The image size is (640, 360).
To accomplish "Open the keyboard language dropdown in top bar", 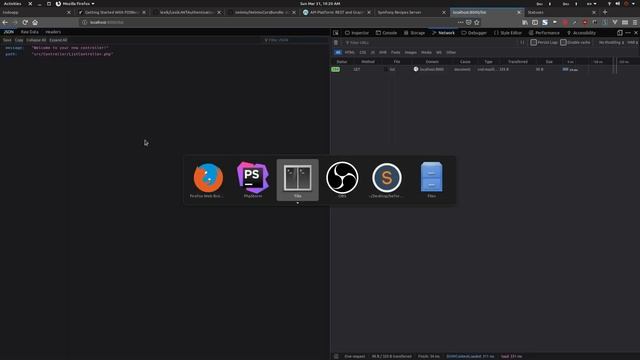I will 591,4.
